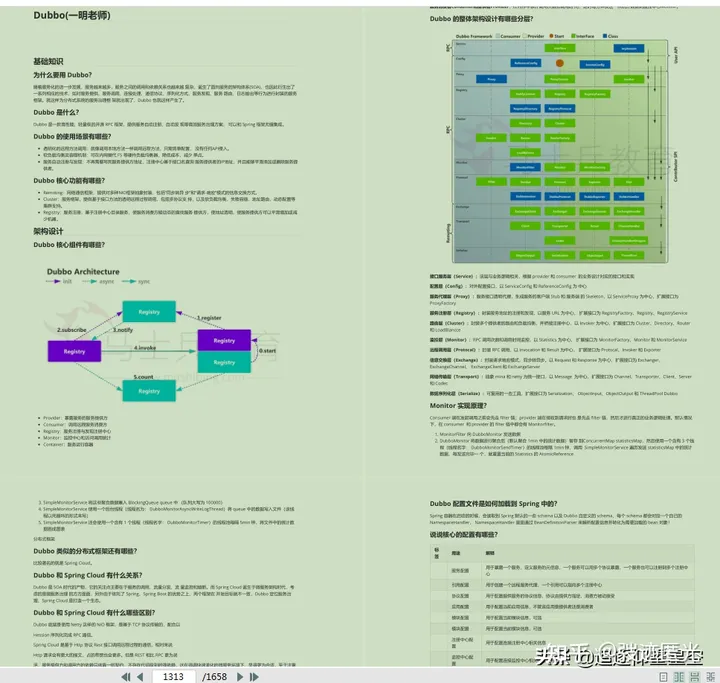This screenshot has width=720, height=683.
Task: Click the bottom teal Registry box
Action: [x=149, y=391]
